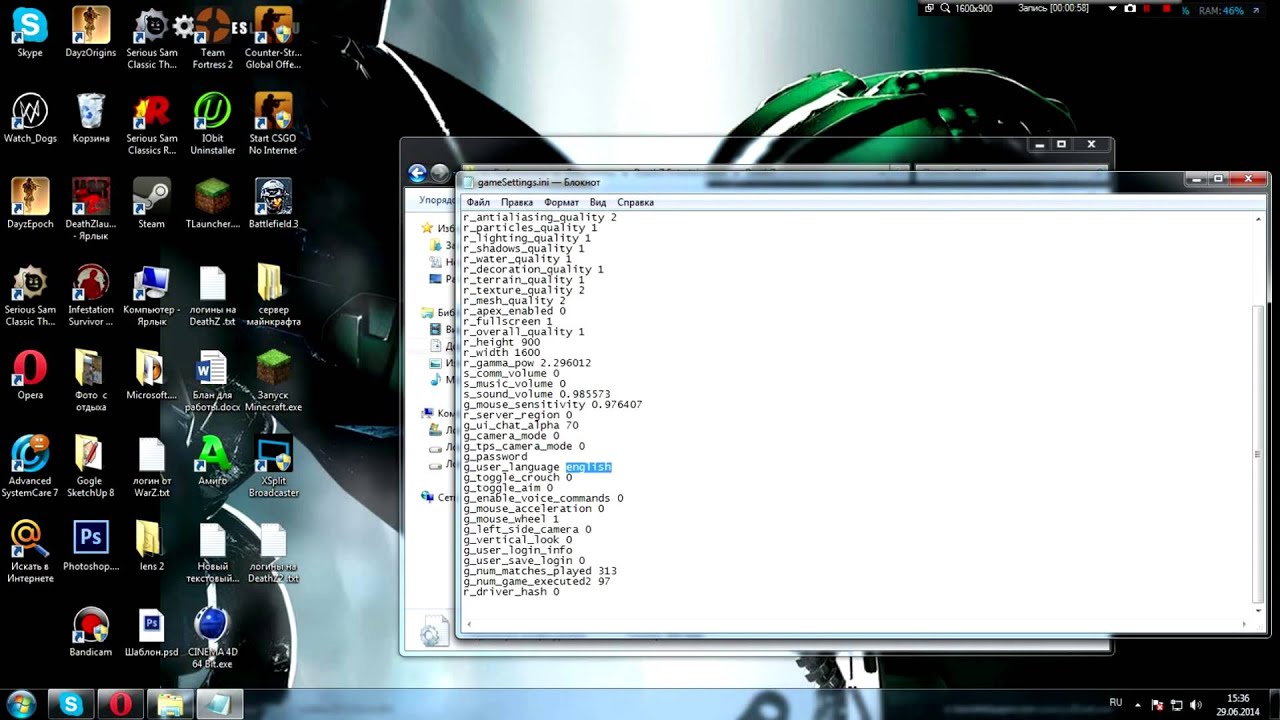This screenshot has width=1280, height=720.
Task: Launch the Bandicam desktop shortcut
Action: coord(91,632)
